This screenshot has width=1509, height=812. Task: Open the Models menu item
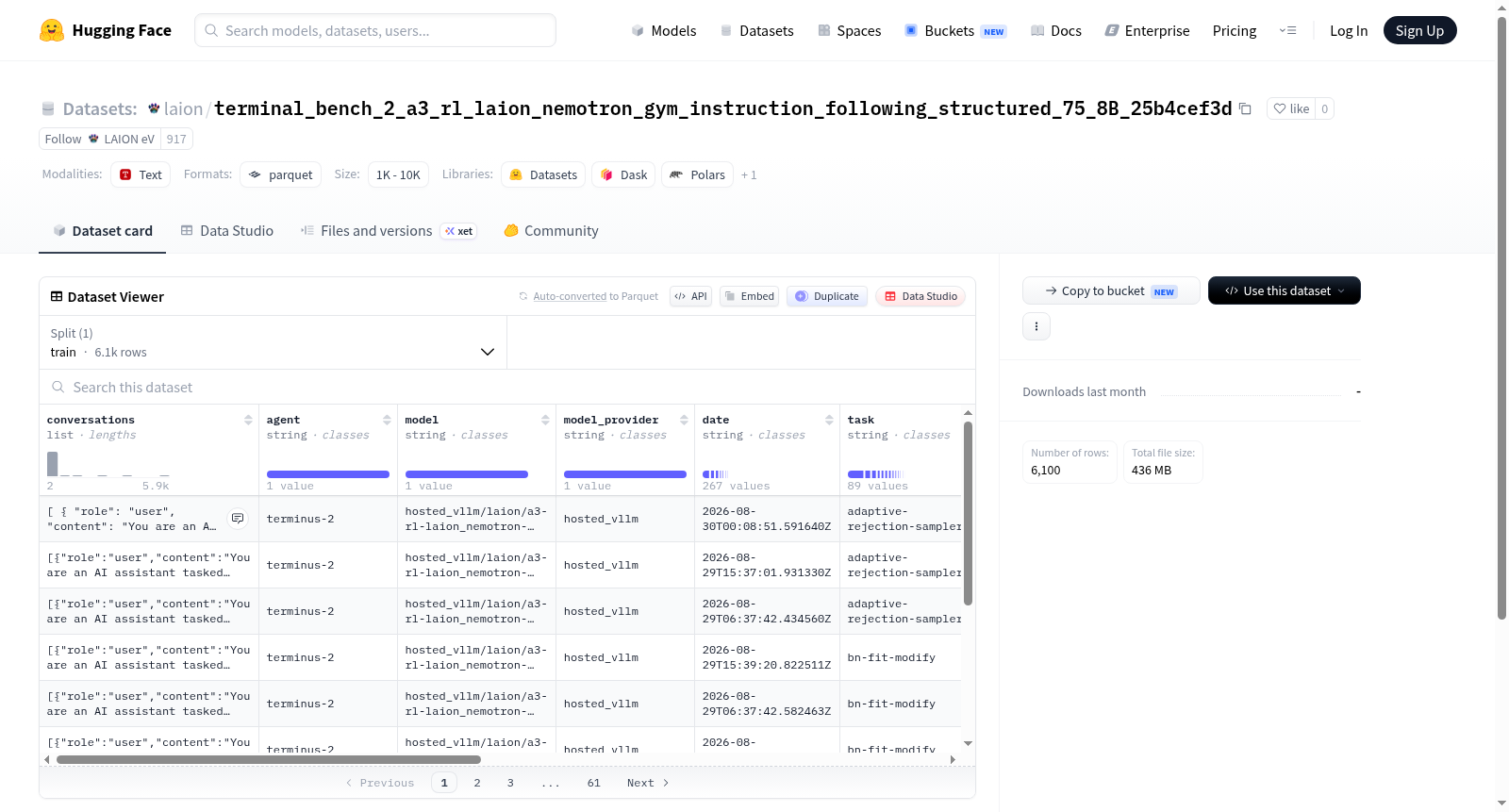pyautogui.click(x=664, y=30)
